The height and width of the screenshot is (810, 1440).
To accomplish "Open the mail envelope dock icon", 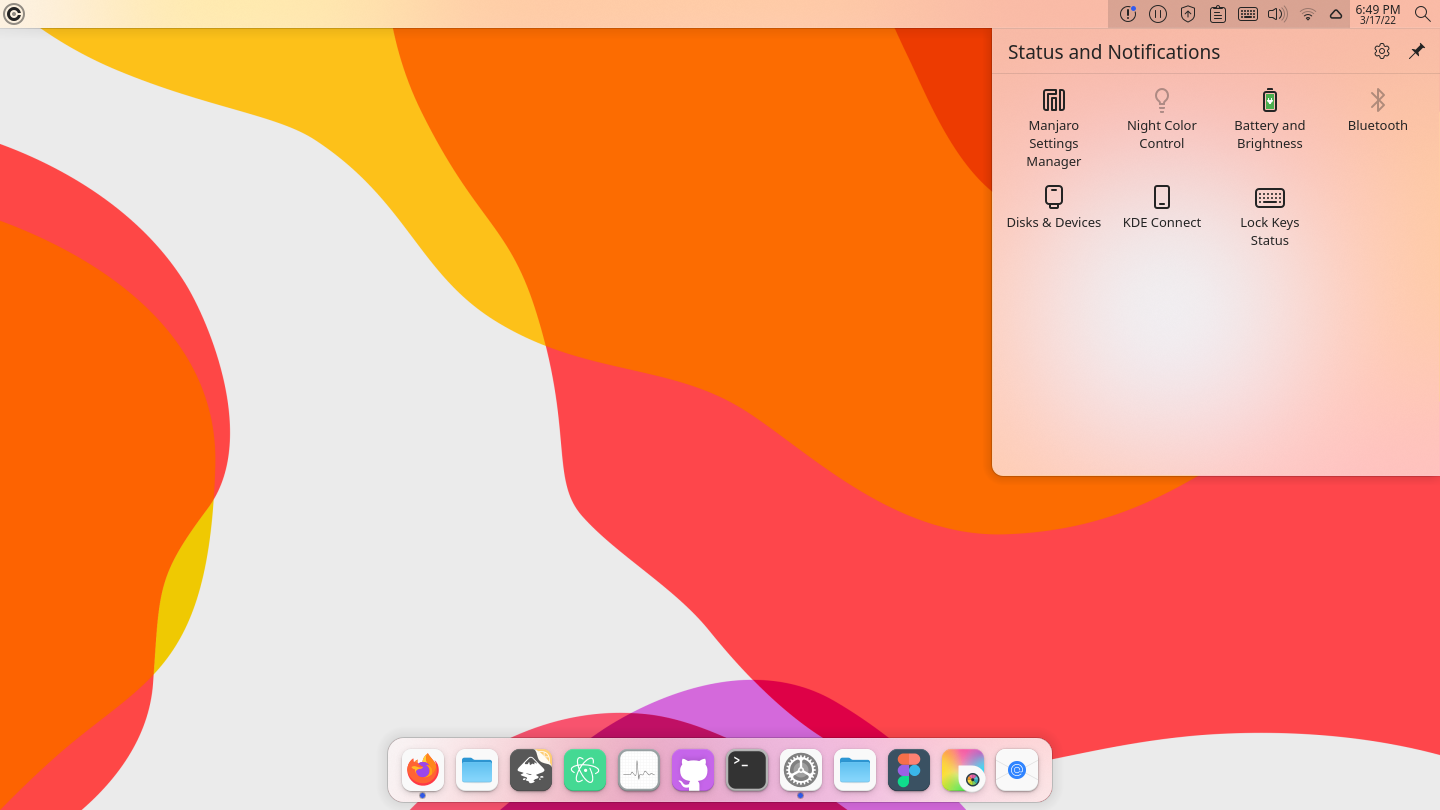I will pyautogui.click(x=1017, y=770).
